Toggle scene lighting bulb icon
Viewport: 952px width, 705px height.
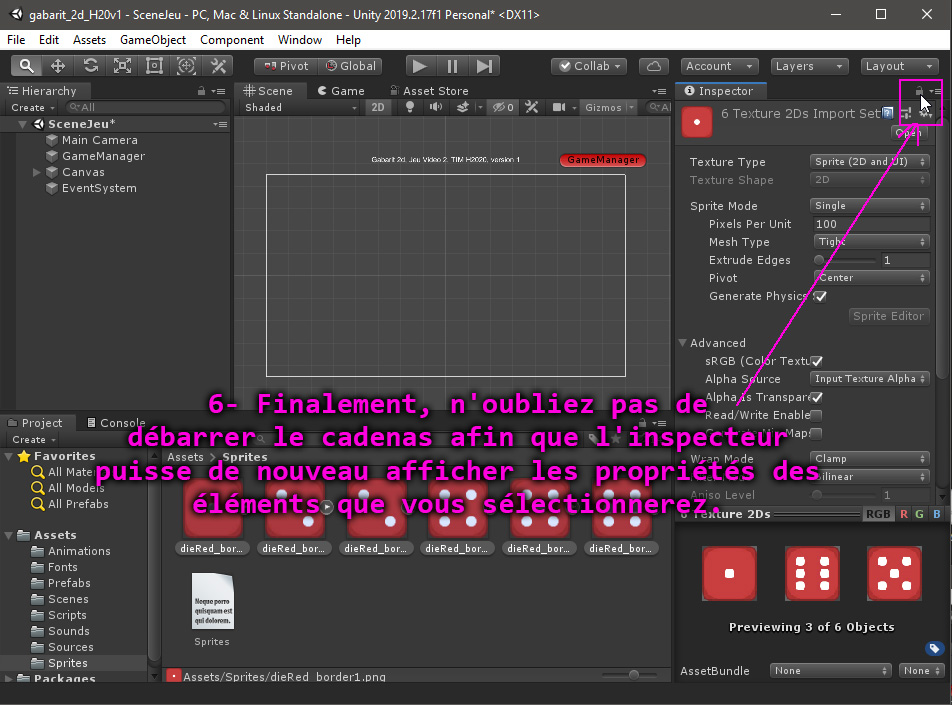(409, 107)
